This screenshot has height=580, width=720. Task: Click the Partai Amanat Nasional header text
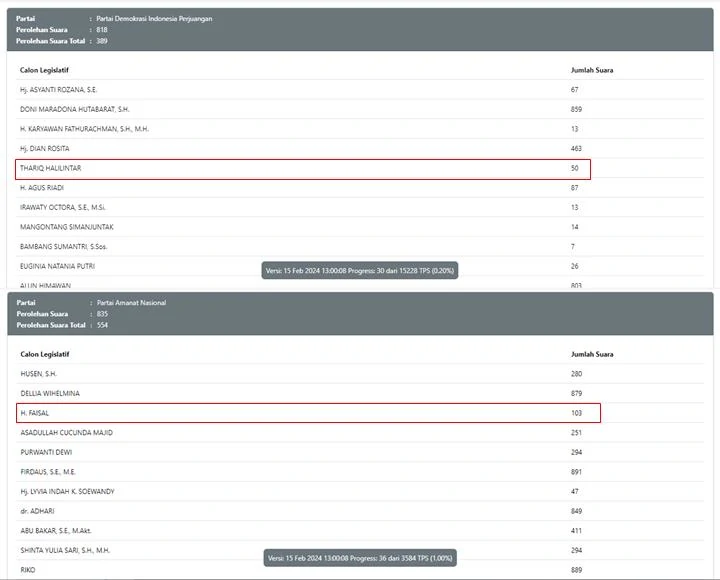(x=131, y=303)
